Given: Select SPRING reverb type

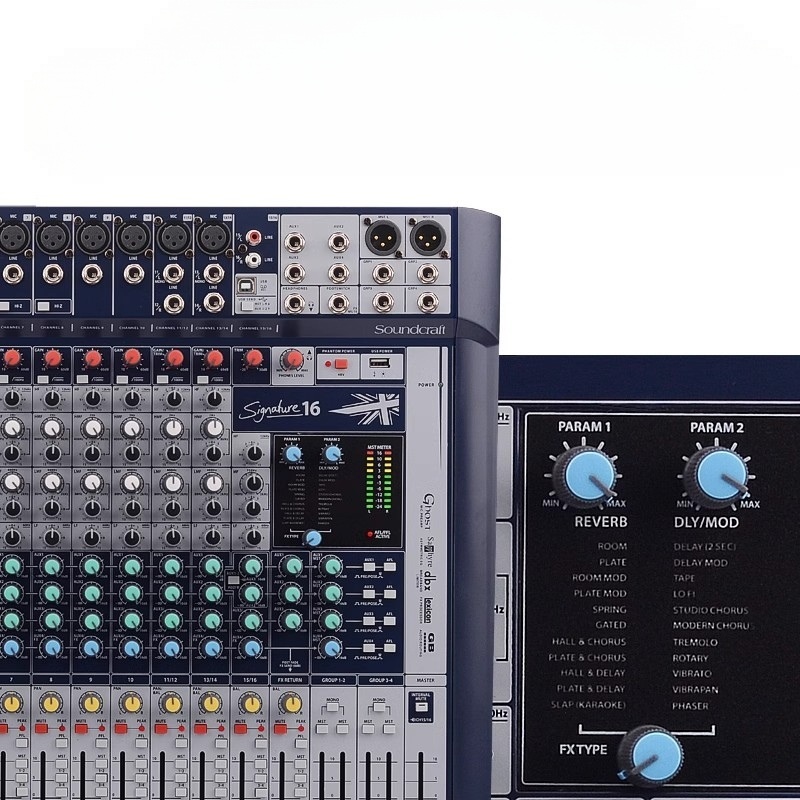Looking at the screenshot, I should pyautogui.click(x=609, y=610).
